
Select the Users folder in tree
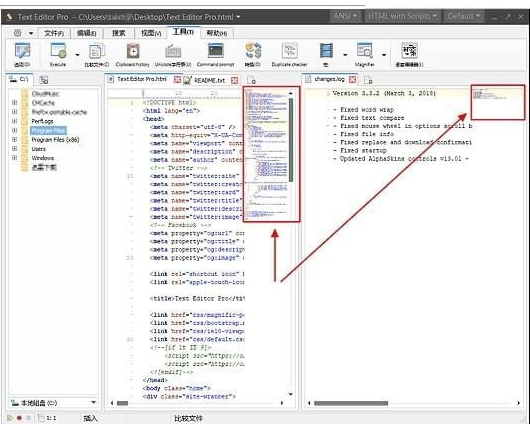pos(39,149)
